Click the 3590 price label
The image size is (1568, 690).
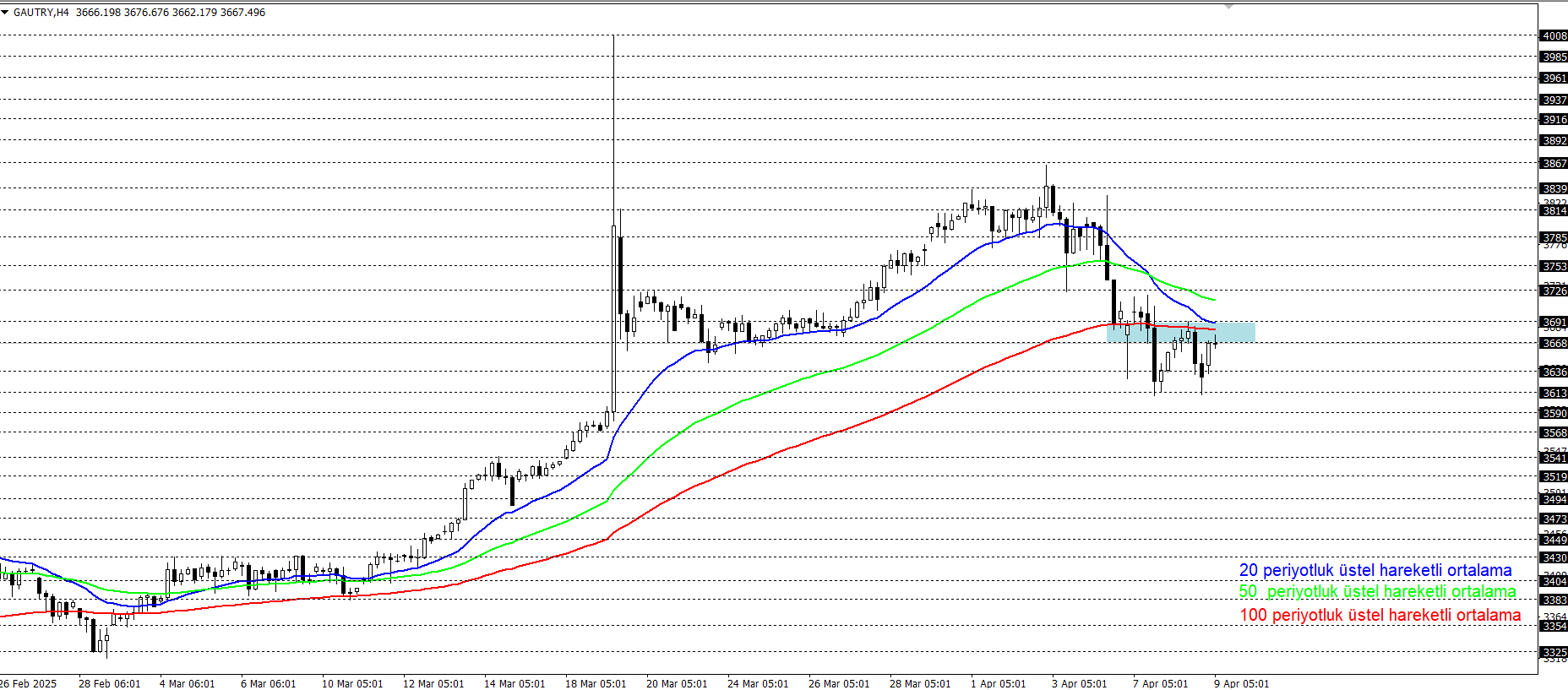coord(1554,413)
